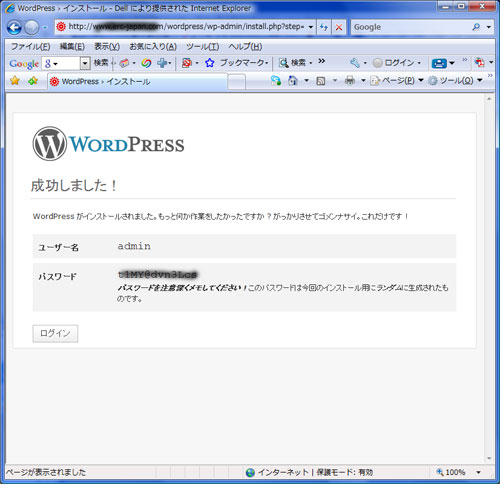This screenshot has height=484, width=500.
Task: Open the ヘルプ(H) menu
Action: point(245,46)
